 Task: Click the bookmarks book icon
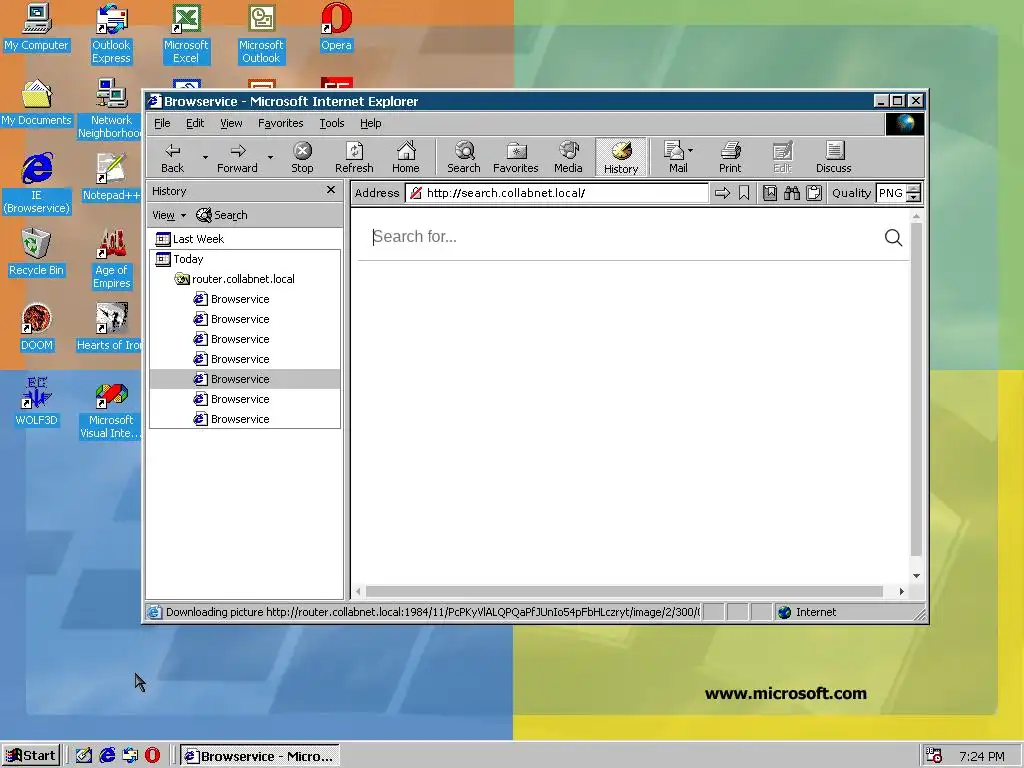(770, 193)
